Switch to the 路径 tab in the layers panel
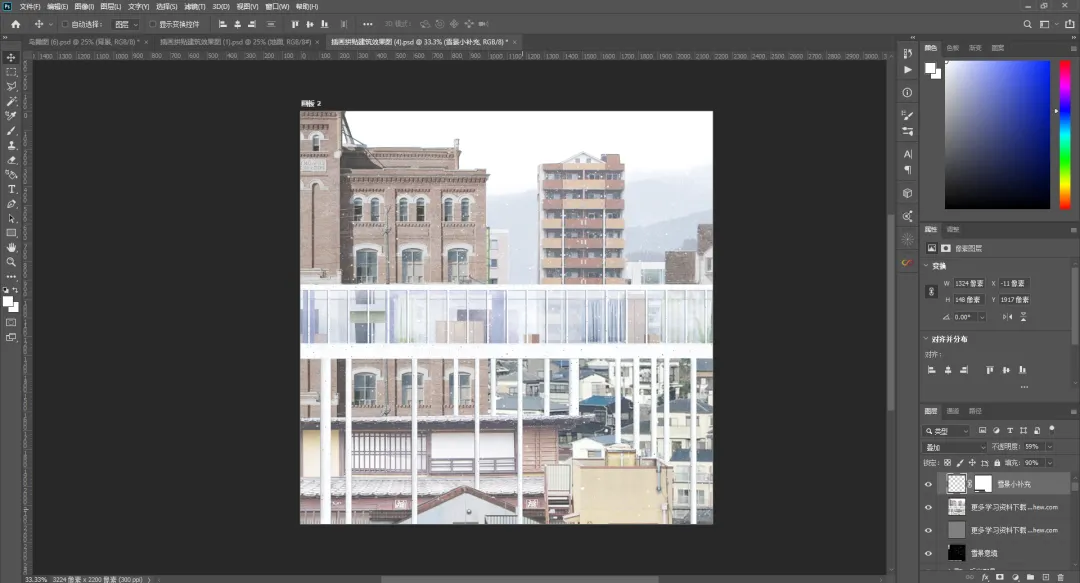This screenshot has height=583, width=1080. click(975, 411)
